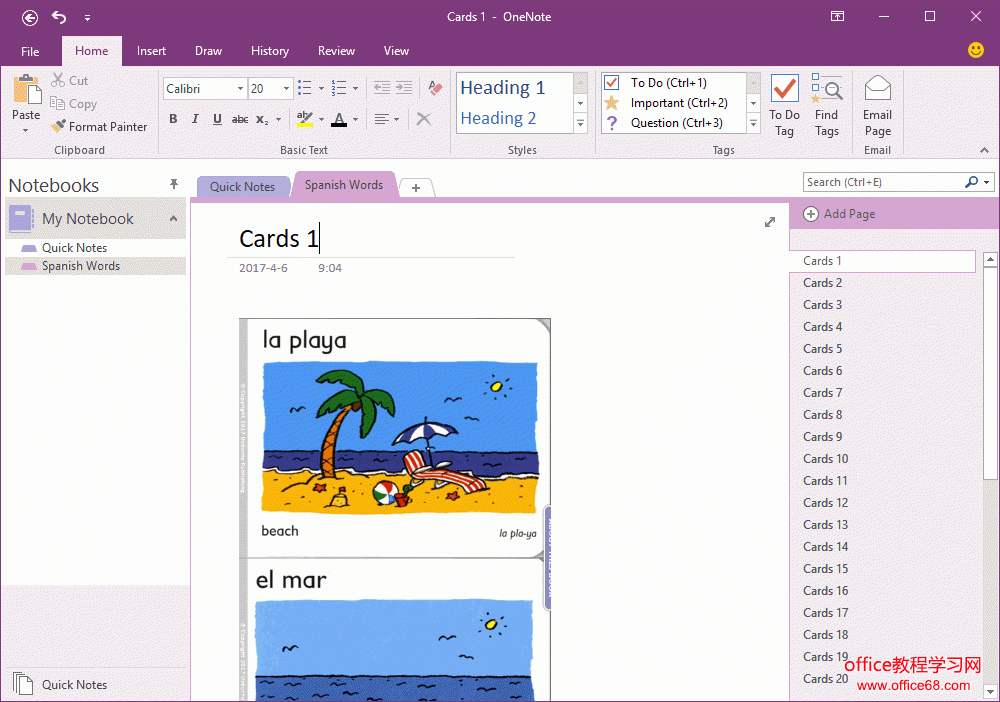This screenshot has width=1000, height=702.
Task: Click the page list scrollbar thumb
Action: (x=990, y=373)
